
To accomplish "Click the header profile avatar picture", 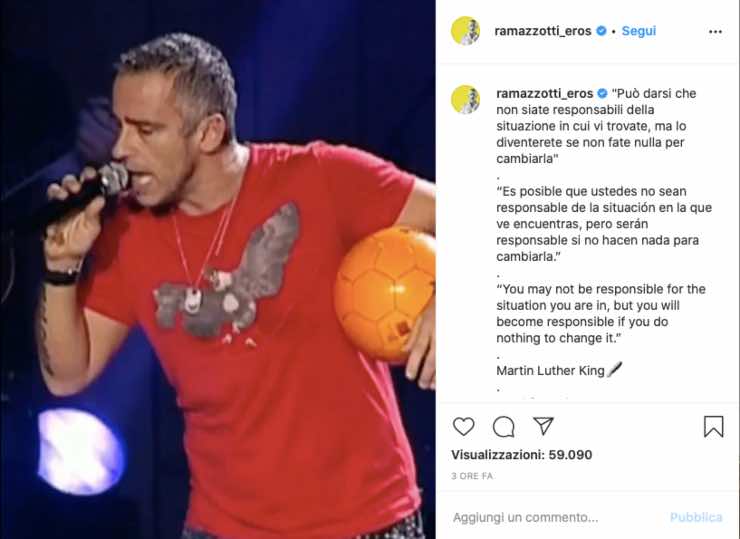I will (465, 31).
